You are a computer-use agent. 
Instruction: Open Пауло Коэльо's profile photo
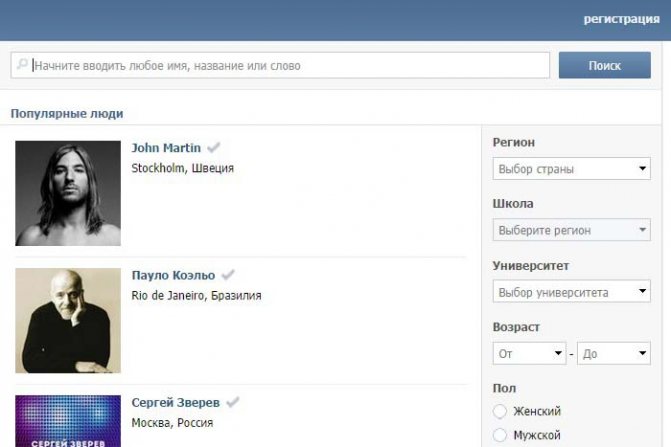68,320
